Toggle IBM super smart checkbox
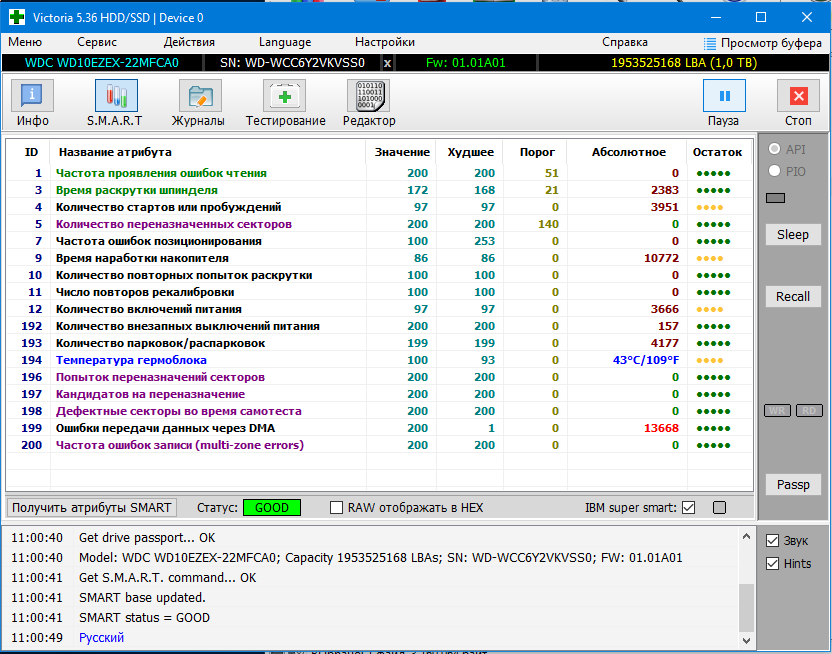The image size is (832, 654). point(689,508)
